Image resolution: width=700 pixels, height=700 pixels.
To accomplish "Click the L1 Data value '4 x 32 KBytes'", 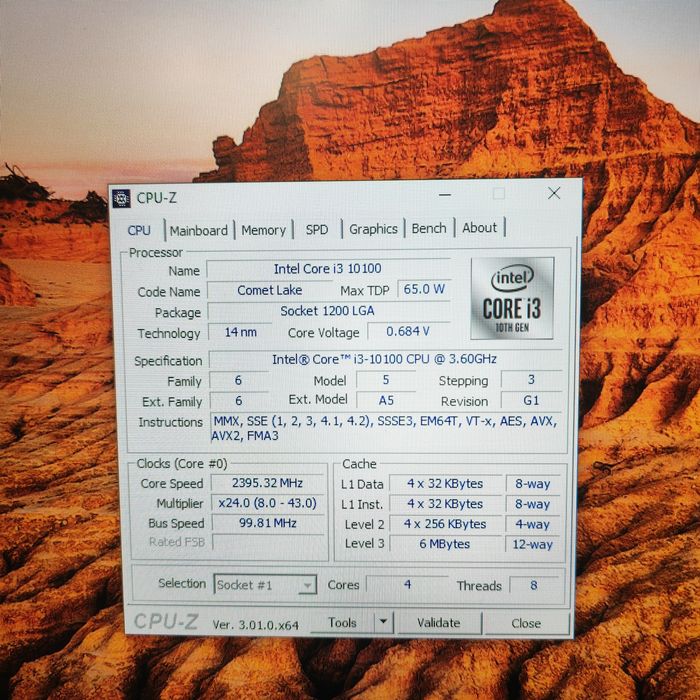I will [445, 483].
